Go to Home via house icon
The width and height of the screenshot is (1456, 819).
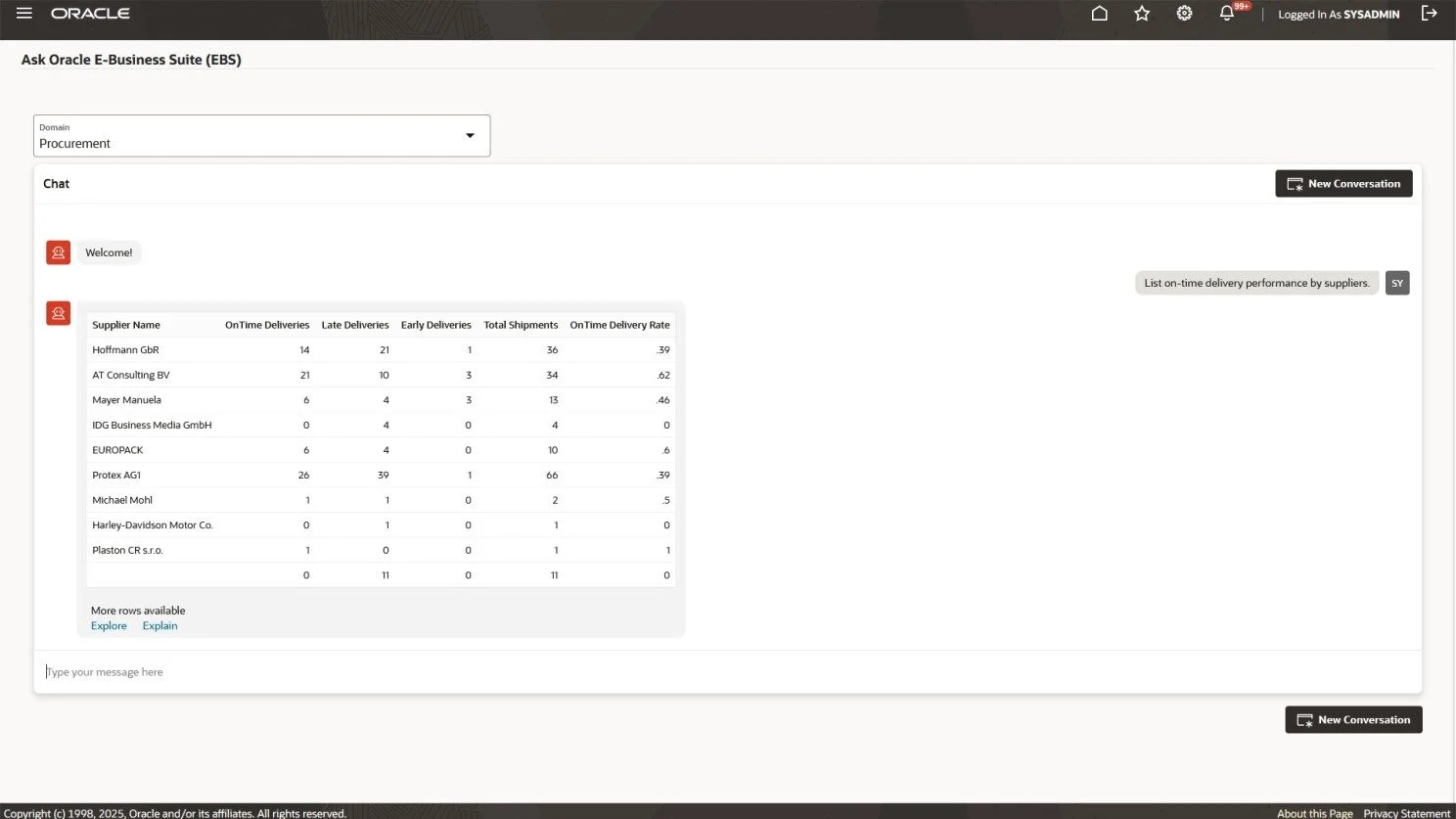coord(1100,14)
